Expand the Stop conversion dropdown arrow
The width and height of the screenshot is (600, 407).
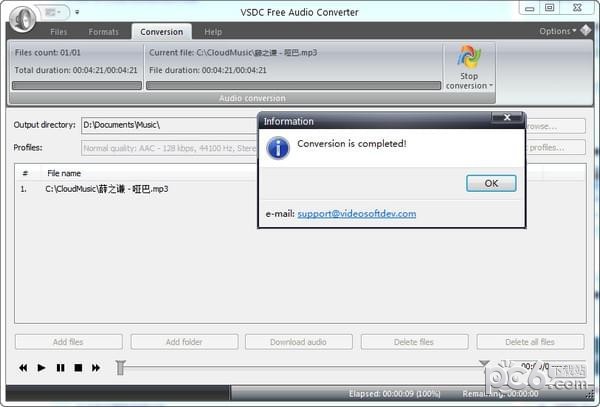pos(491,86)
